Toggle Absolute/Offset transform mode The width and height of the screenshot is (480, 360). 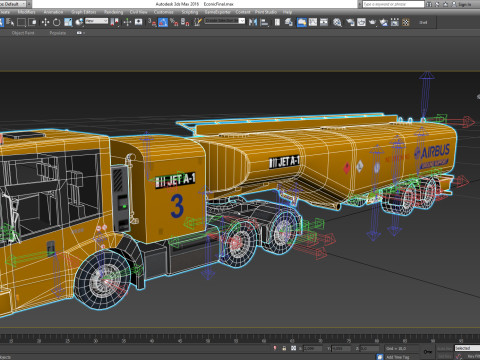click(x=293, y=348)
